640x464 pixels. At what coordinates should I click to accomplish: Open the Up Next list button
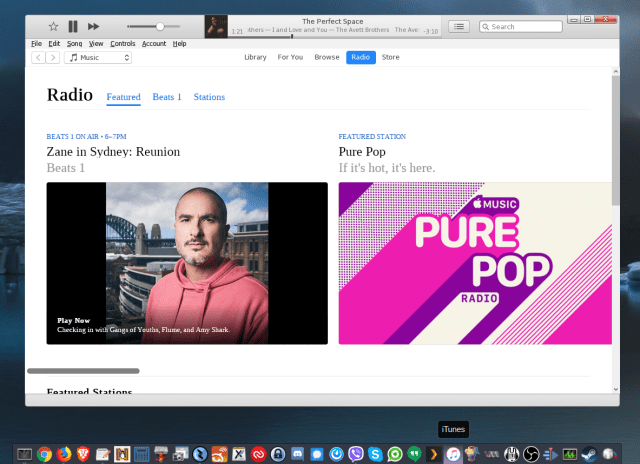tap(459, 27)
